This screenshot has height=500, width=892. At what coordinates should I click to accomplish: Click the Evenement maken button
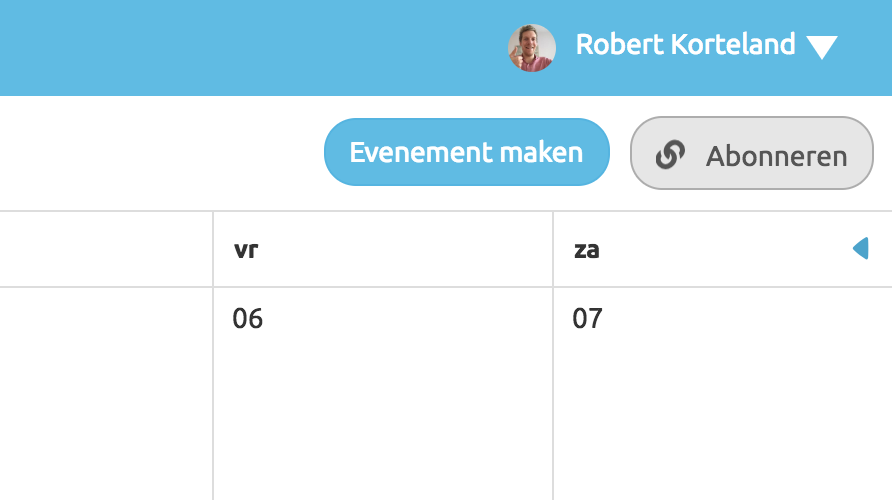466,152
